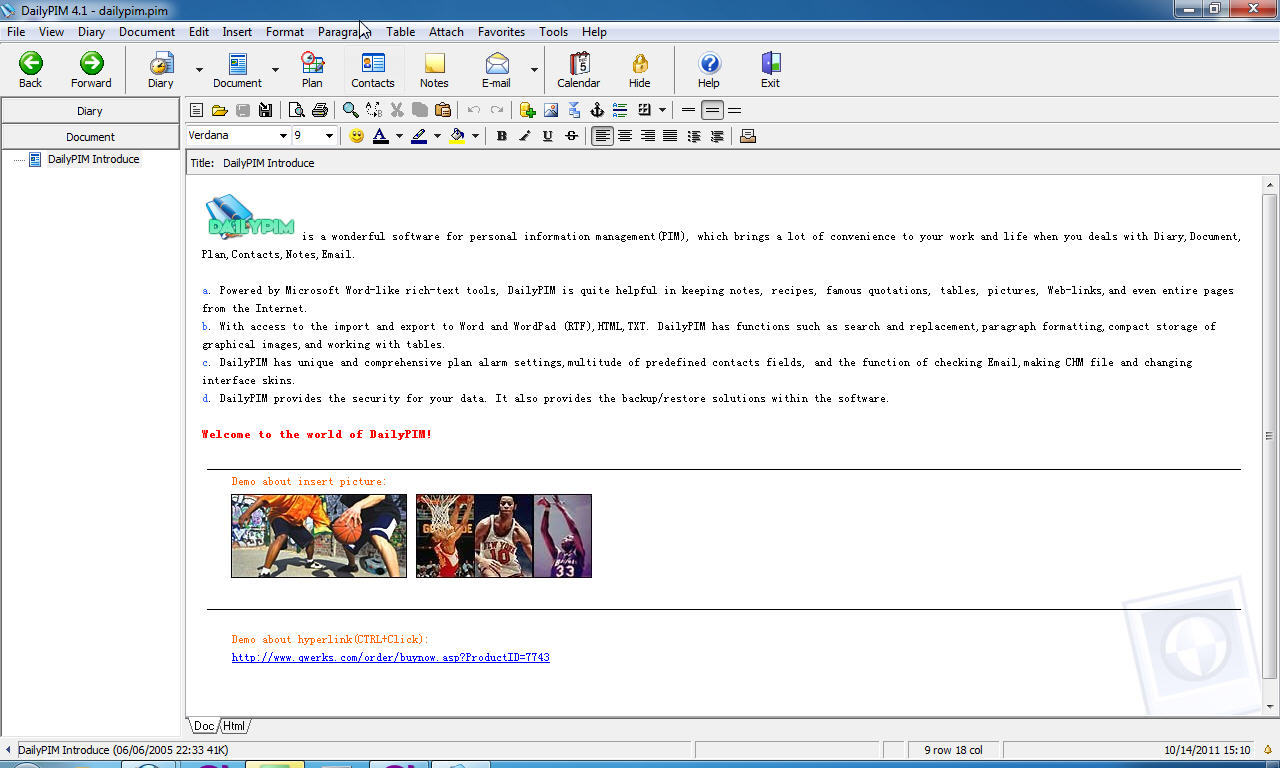The height and width of the screenshot is (768, 1280).
Task: Click the insert table grid icon
Action: [x=645, y=110]
